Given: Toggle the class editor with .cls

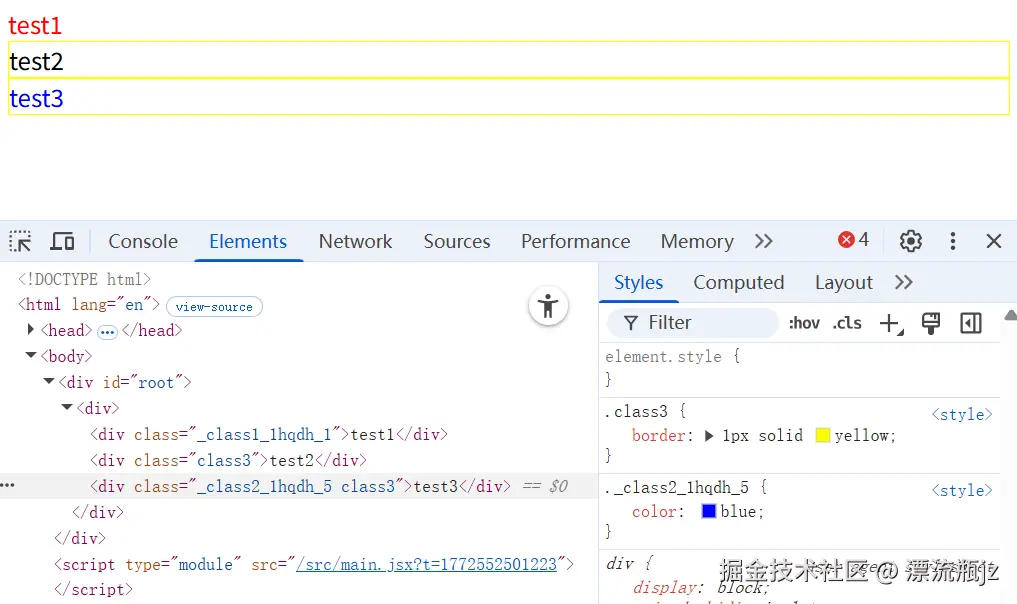Looking at the screenshot, I should (846, 323).
